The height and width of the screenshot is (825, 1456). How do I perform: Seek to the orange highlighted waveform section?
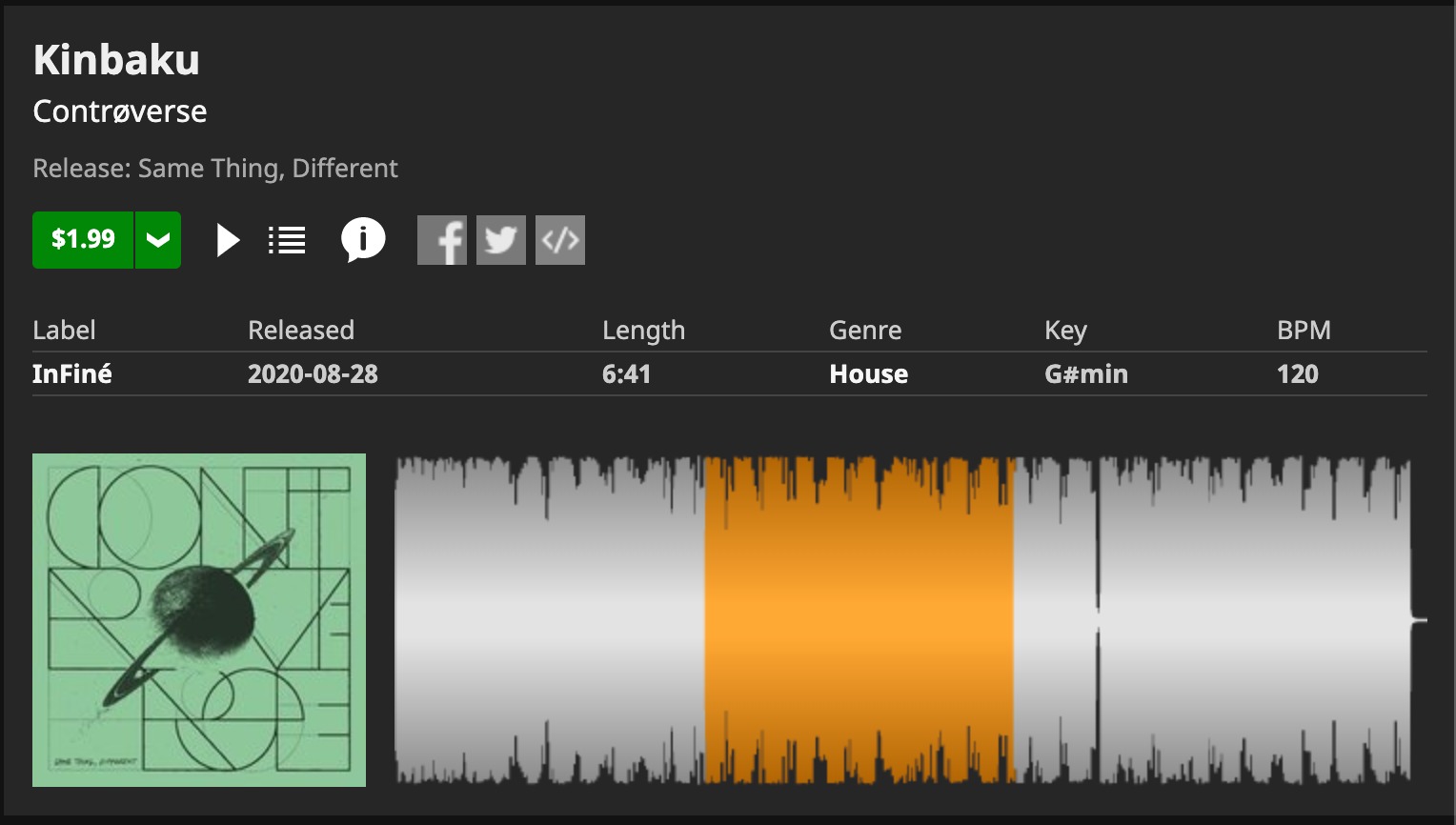tap(859, 620)
